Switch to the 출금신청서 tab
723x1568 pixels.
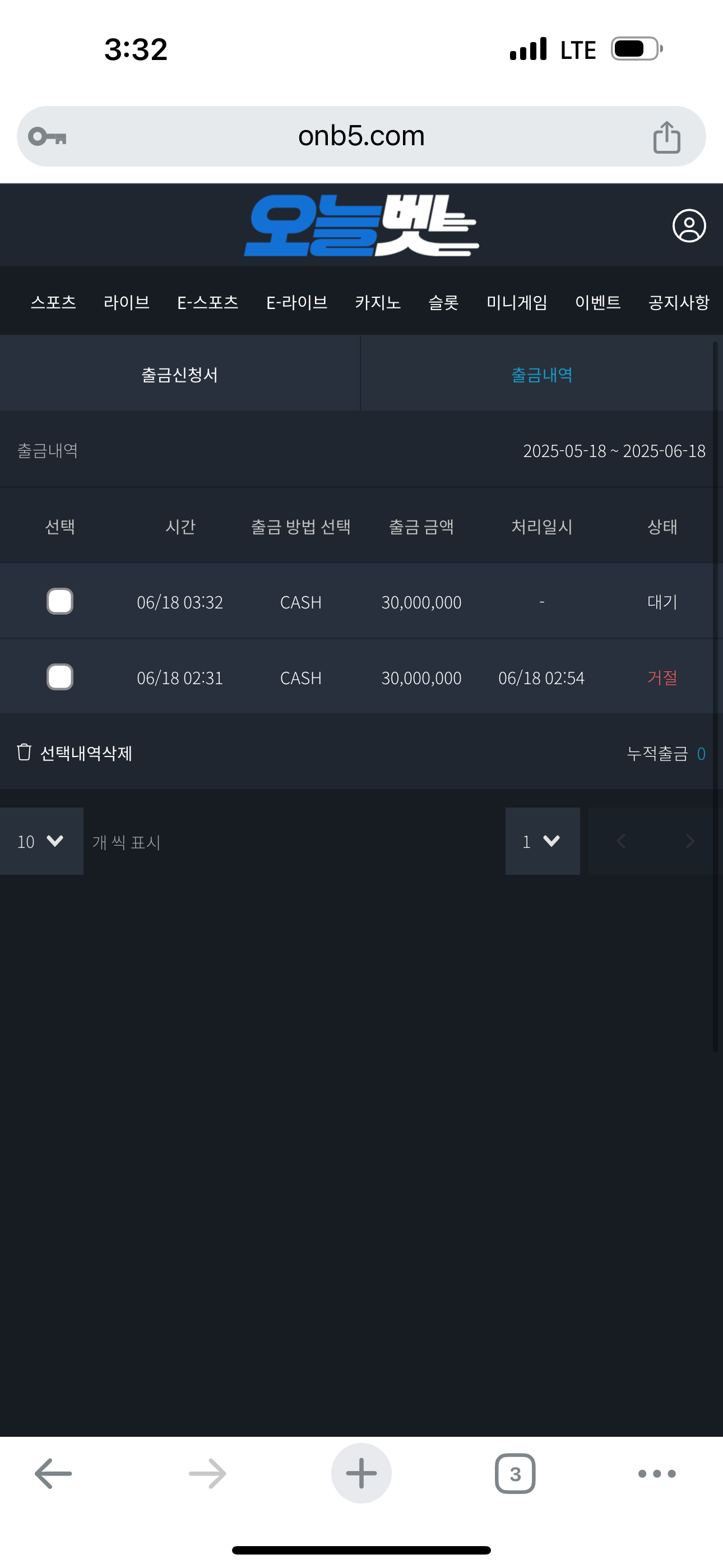pyautogui.click(x=179, y=375)
